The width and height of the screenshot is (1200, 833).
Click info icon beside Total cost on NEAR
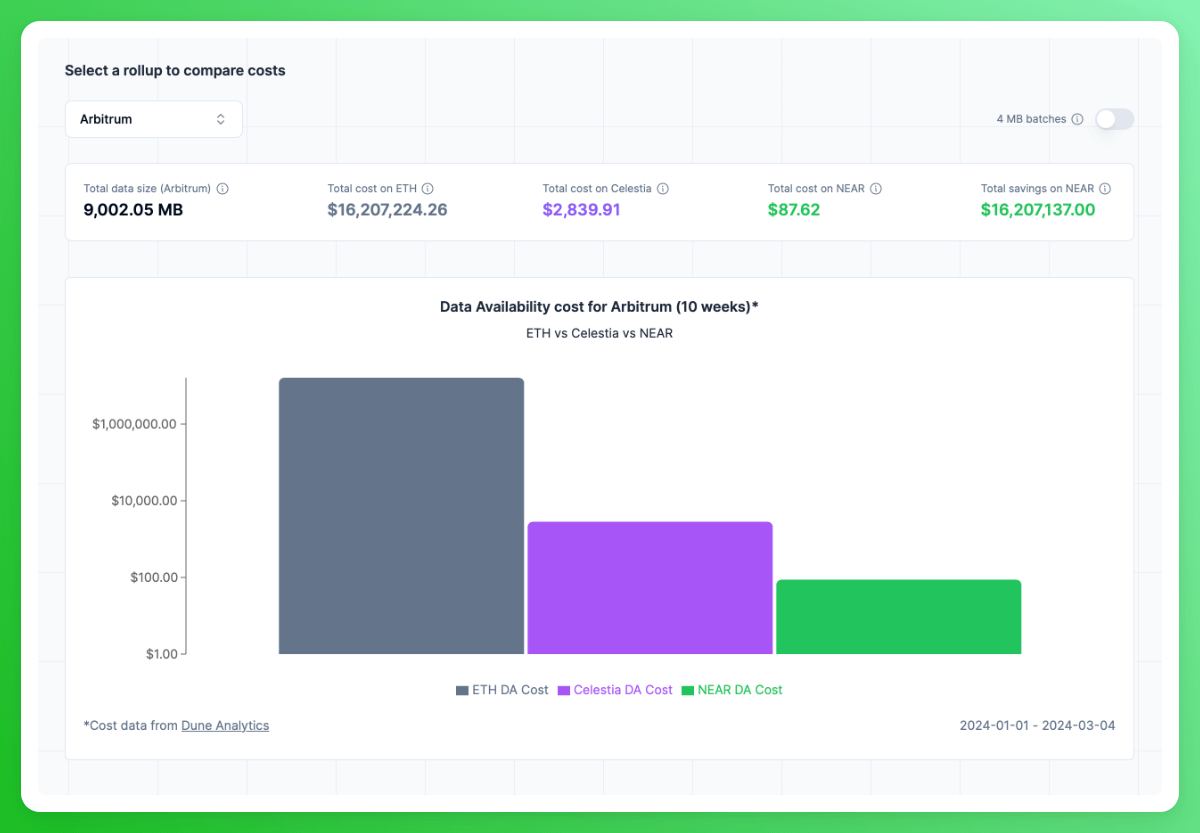pyautogui.click(x=876, y=189)
